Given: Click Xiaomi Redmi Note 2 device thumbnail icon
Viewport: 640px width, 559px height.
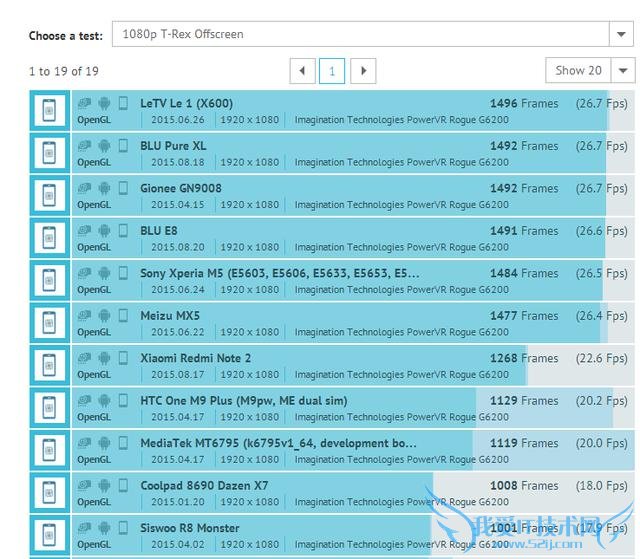Looking at the screenshot, I should [x=50, y=365].
